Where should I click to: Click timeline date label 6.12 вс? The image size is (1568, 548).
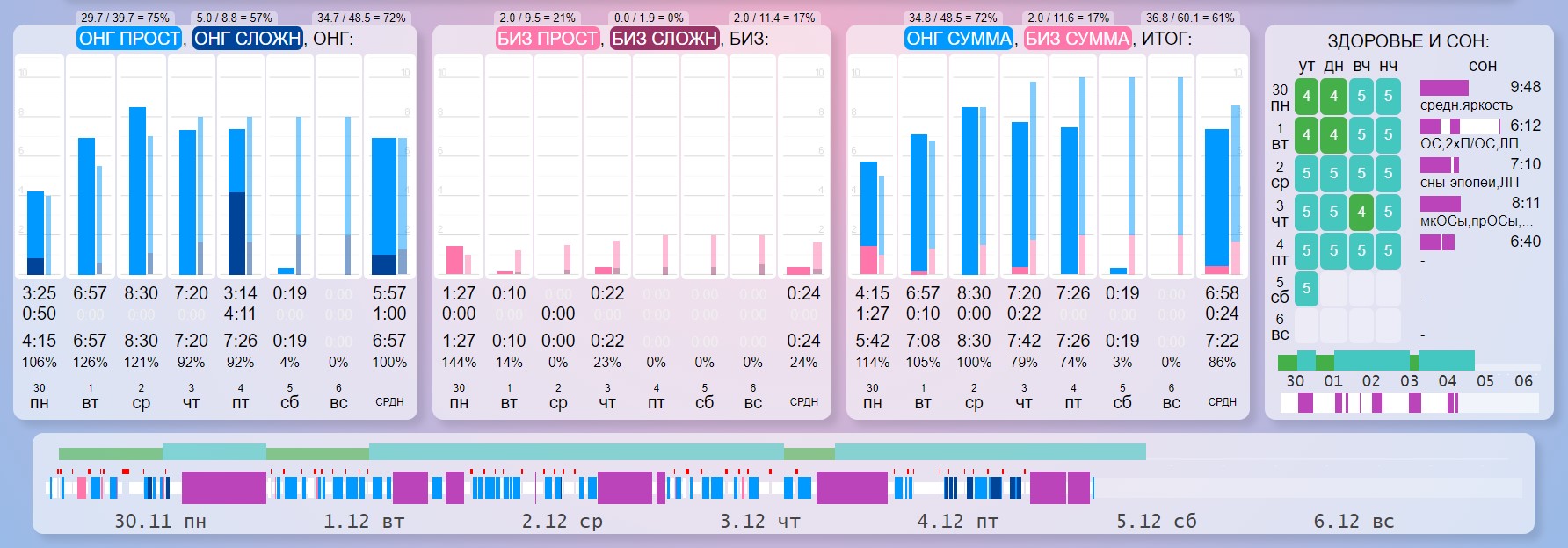click(1354, 521)
